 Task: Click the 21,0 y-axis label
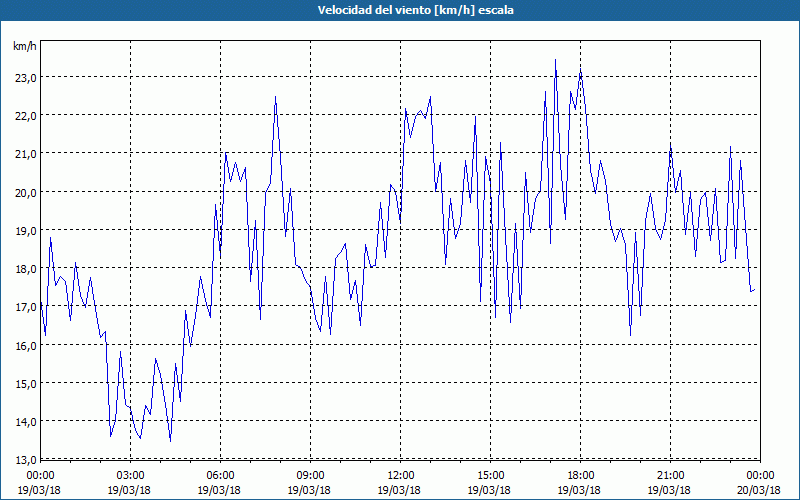pos(25,154)
